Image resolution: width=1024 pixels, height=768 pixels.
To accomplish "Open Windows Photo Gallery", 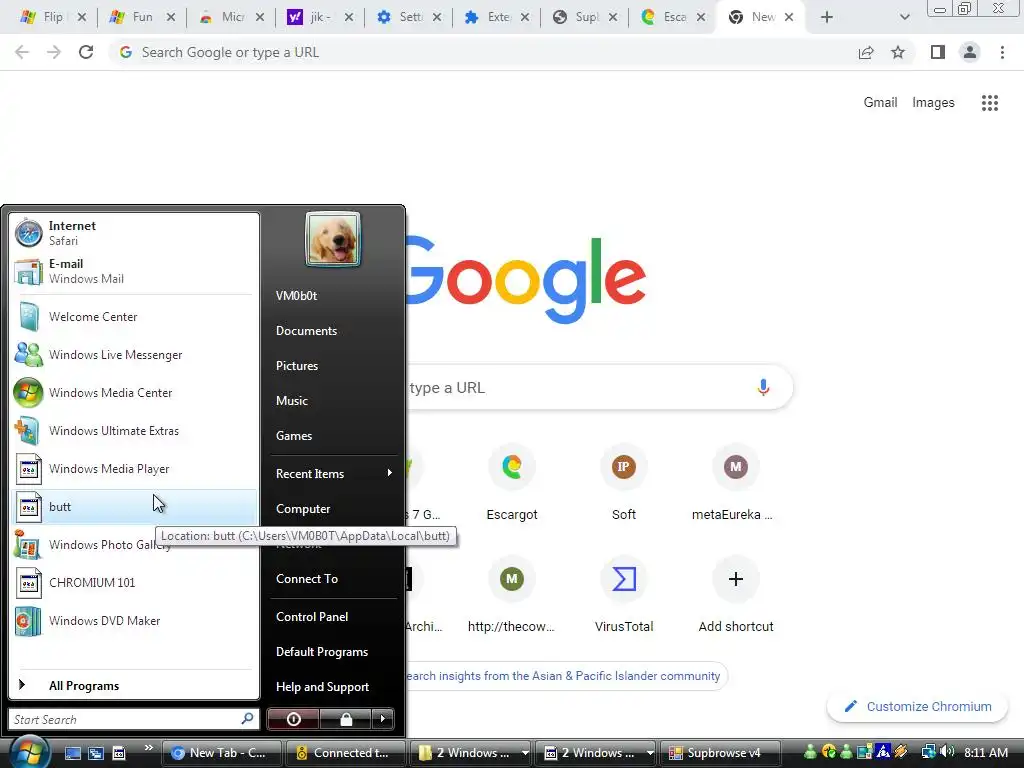I will [134, 545].
